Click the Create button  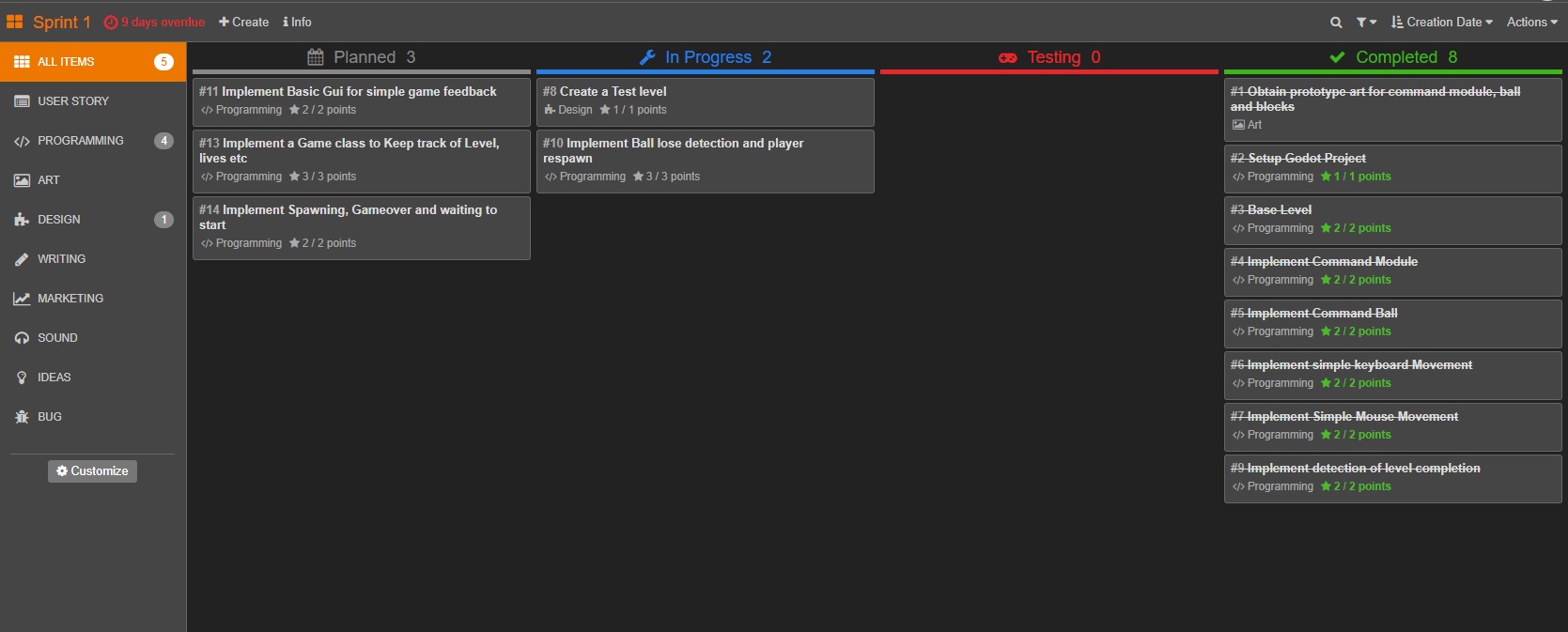tap(244, 23)
